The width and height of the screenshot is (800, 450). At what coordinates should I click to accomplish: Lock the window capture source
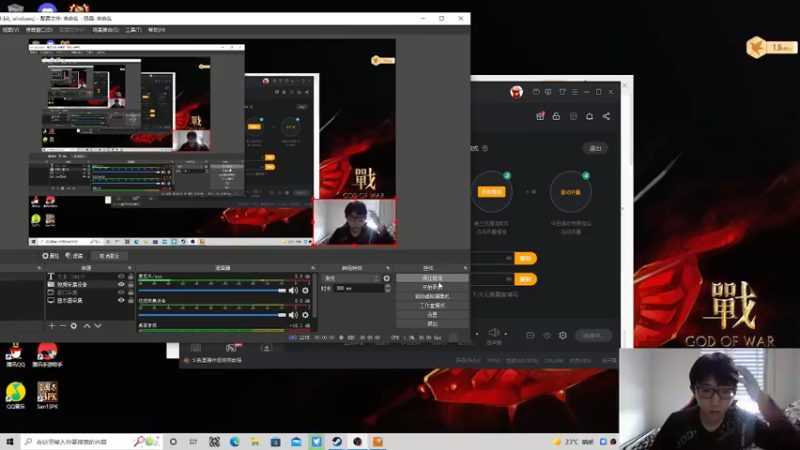tap(131, 292)
